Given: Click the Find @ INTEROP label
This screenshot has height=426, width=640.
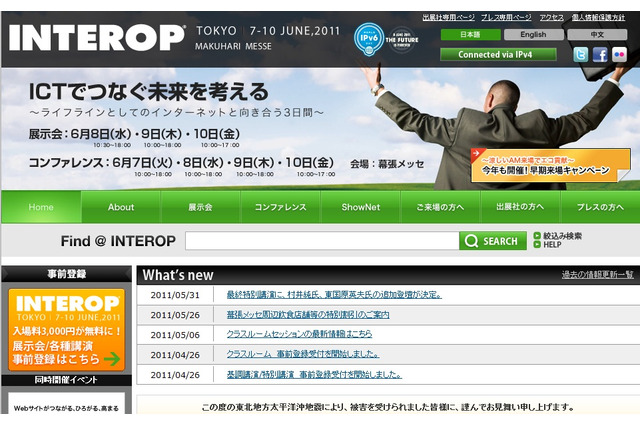Looking at the screenshot, I should pos(118,241).
